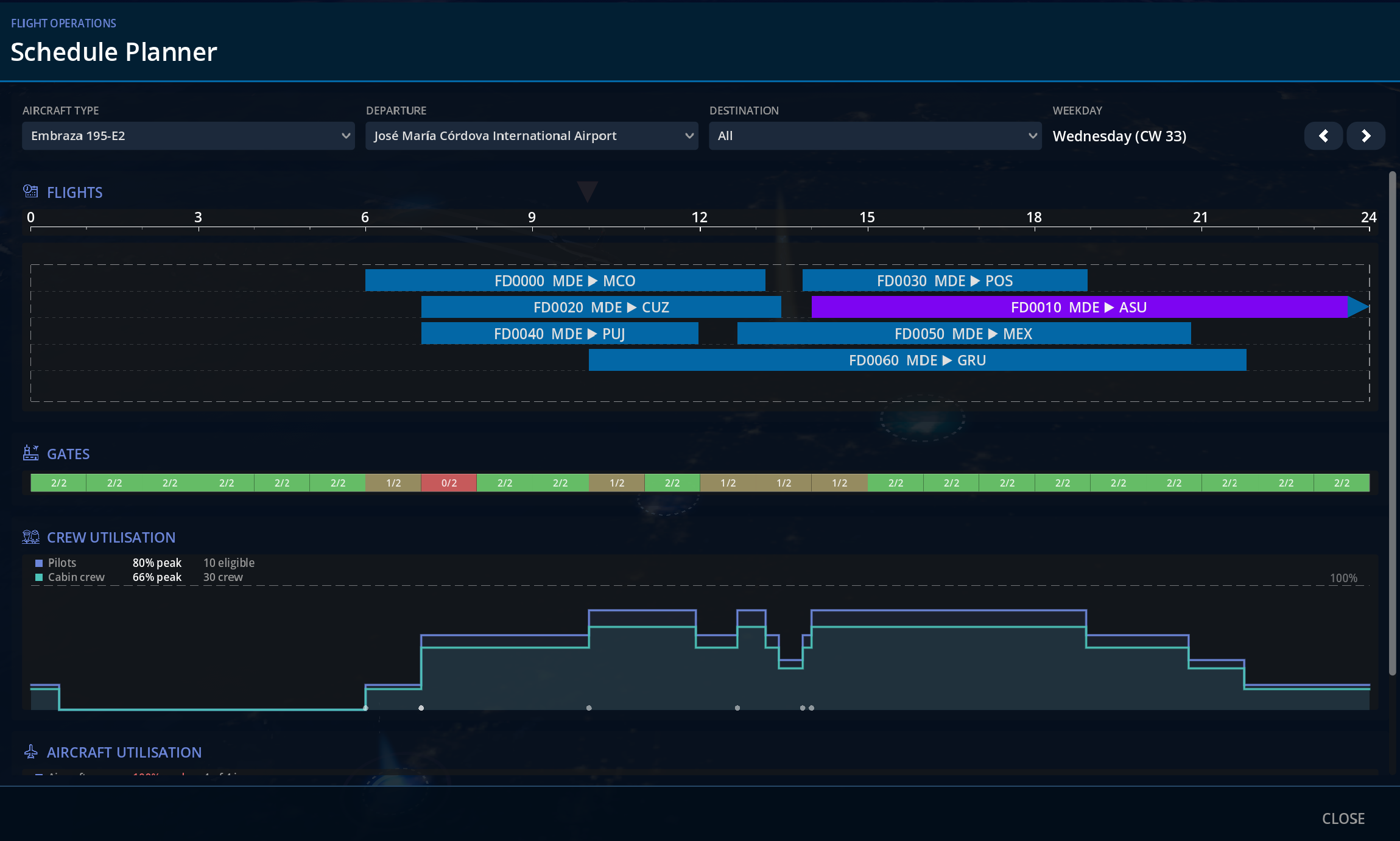
Task: Click the Pilots purple legend swatch
Action: [39, 563]
